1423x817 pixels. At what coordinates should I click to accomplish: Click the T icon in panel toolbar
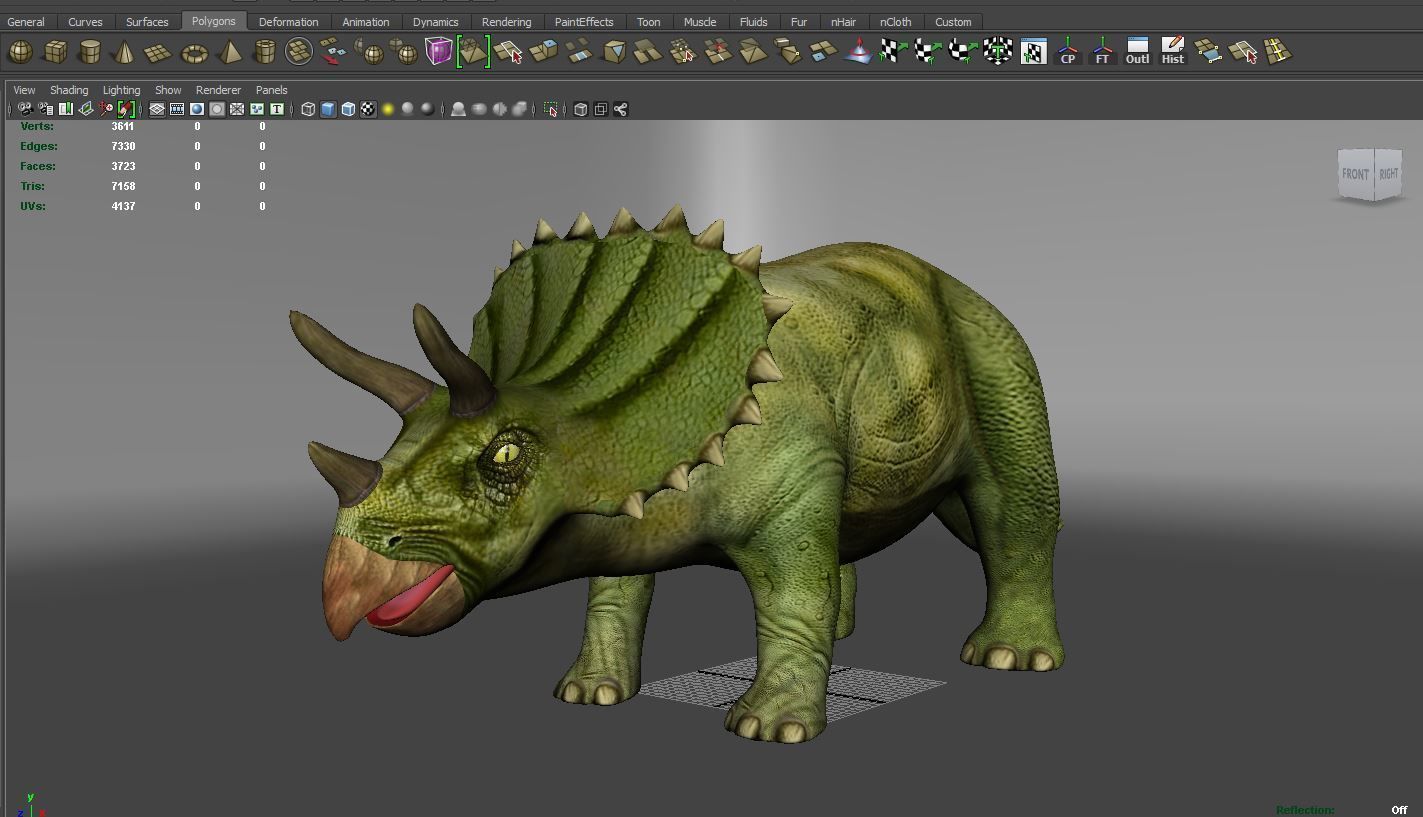277,109
